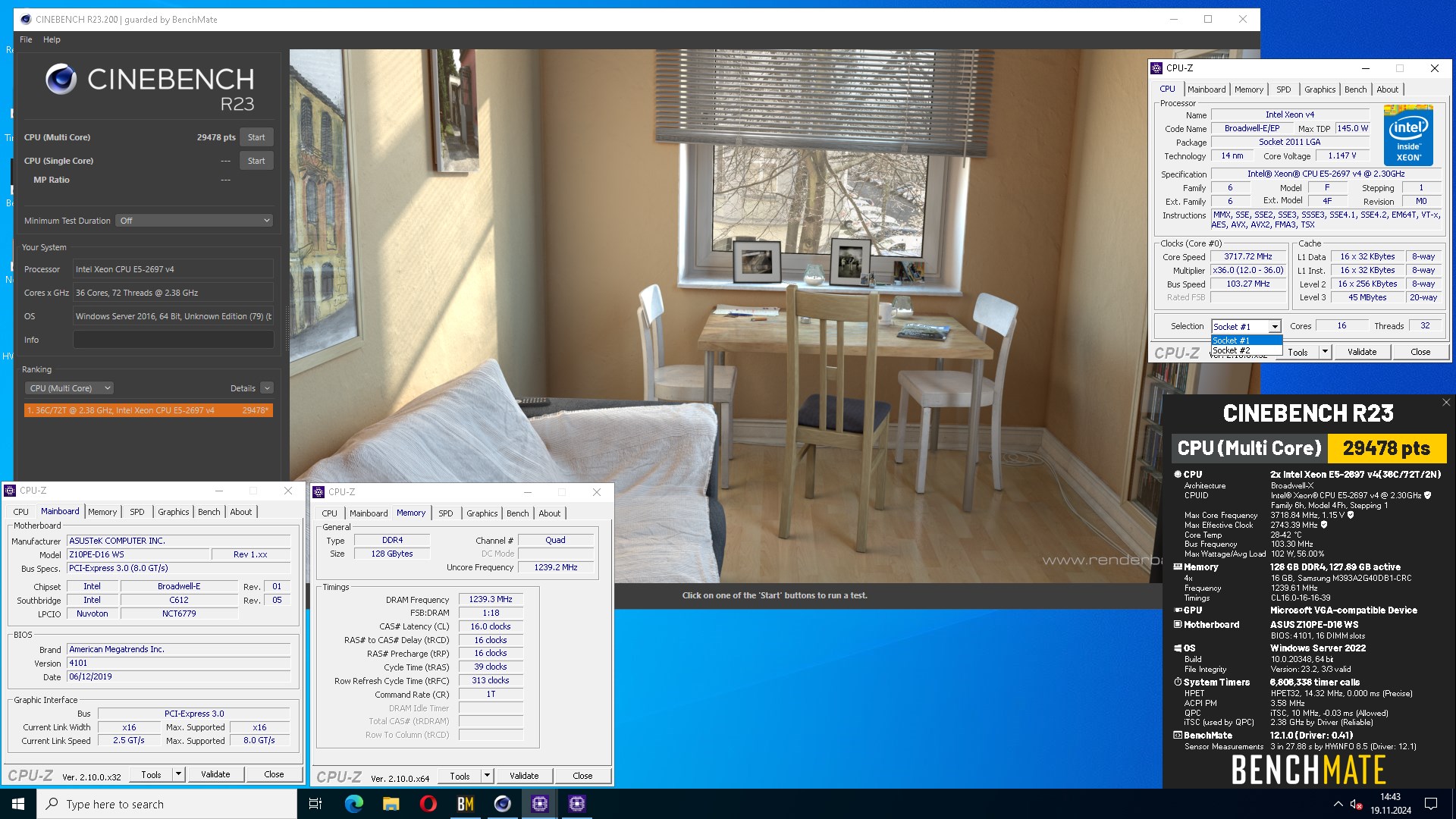Open the notification center icon
The width and height of the screenshot is (1456, 819).
[1431, 804]
